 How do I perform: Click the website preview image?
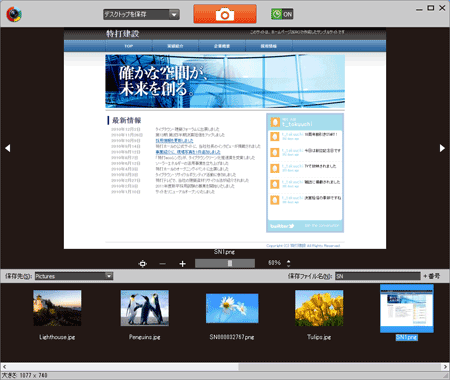[225, 138]
